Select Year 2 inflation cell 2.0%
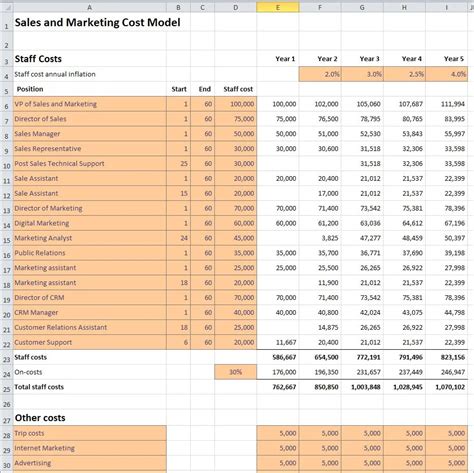Viewport: 474px width, 473px height. tap(320, 74)
